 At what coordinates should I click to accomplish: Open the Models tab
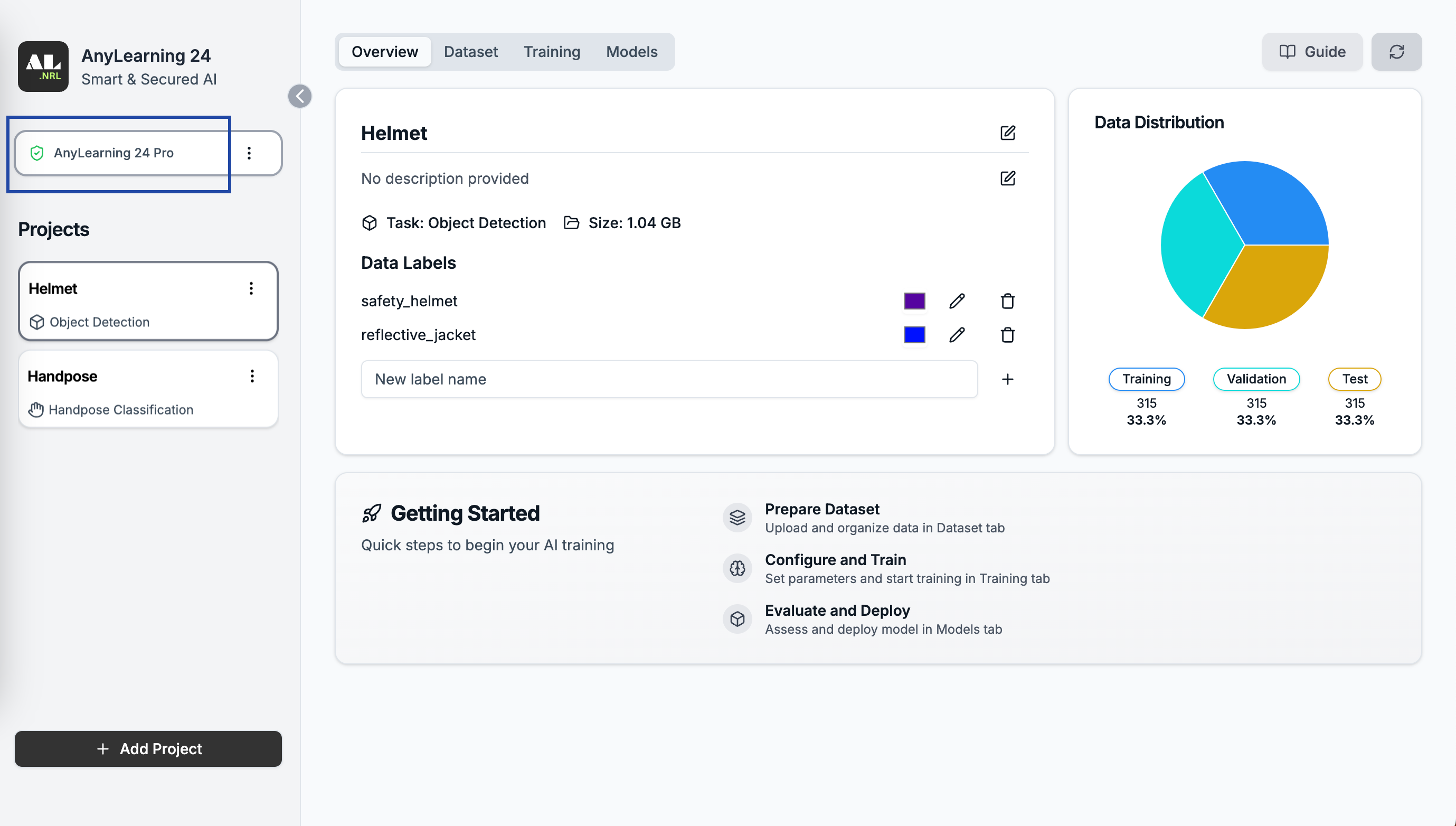(x=631, y=52)
